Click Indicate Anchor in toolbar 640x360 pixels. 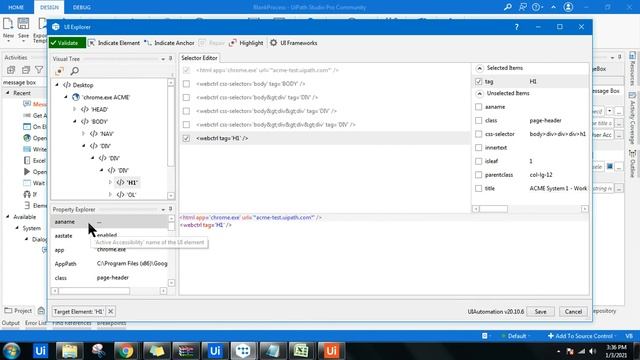169,43
